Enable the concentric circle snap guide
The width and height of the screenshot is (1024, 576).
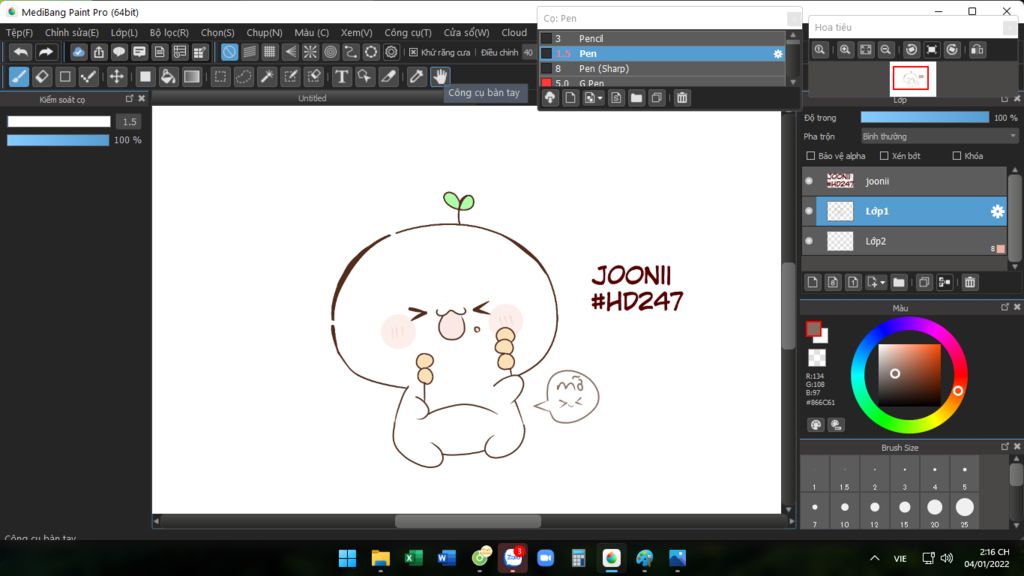click(x=330, y=52)
